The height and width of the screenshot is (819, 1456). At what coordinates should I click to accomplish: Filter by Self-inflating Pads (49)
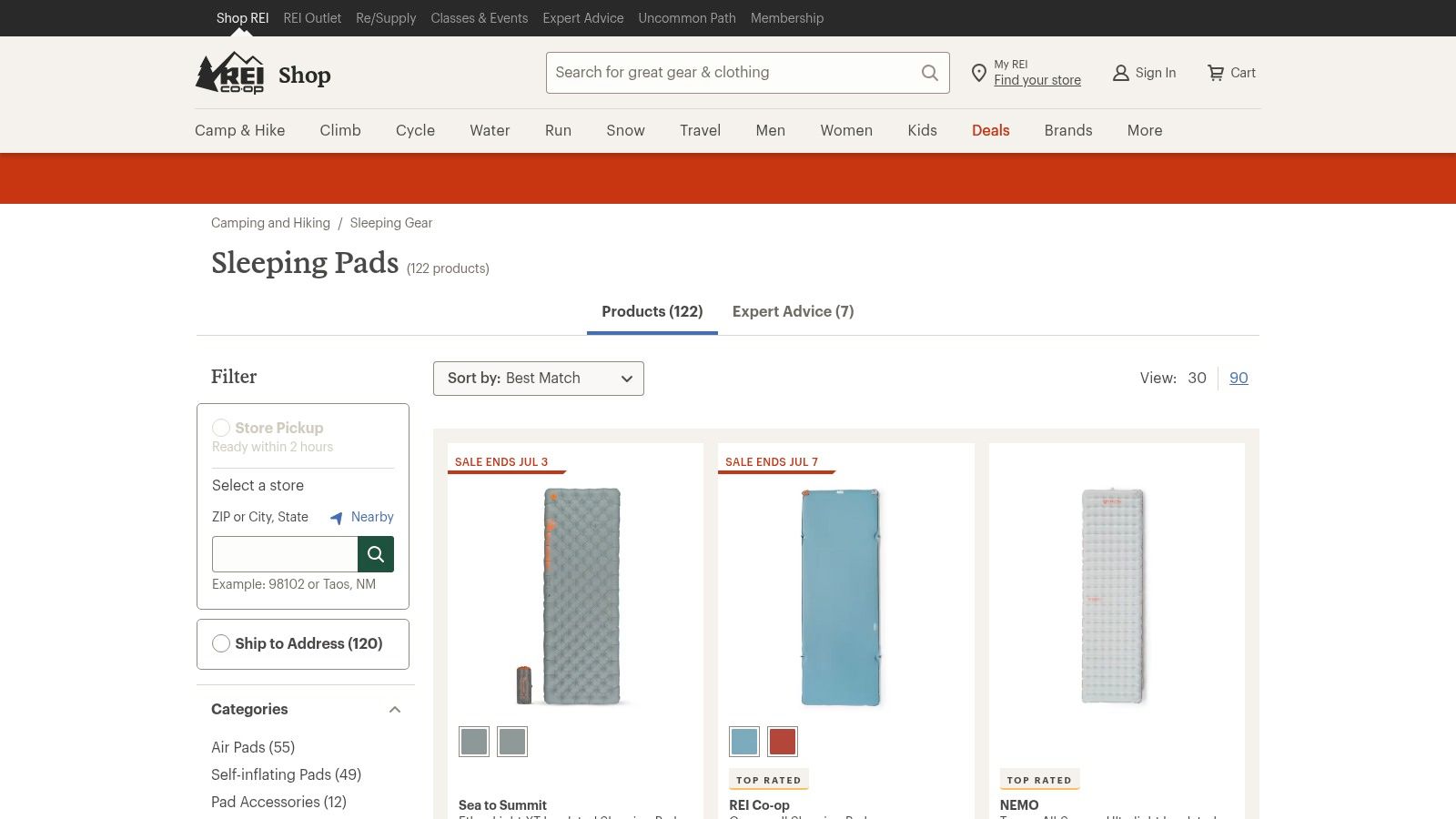point(286,774)
